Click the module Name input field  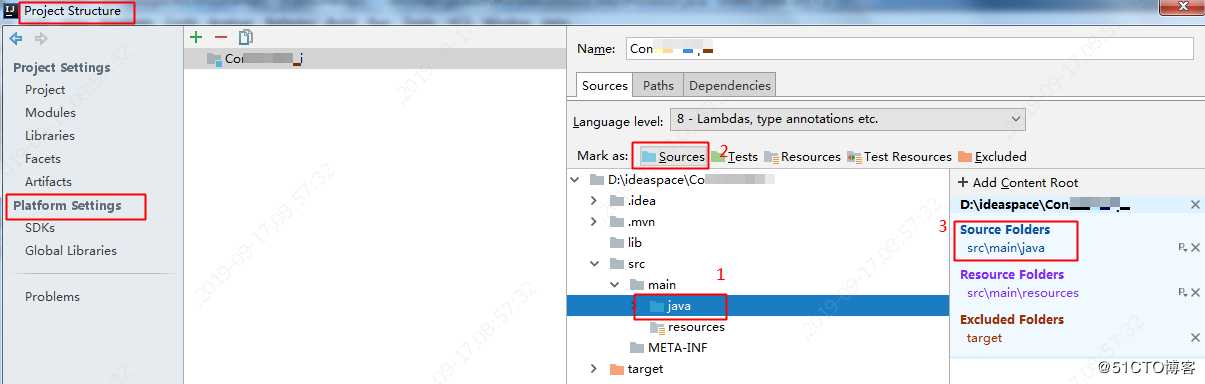[x=909, y=48]
